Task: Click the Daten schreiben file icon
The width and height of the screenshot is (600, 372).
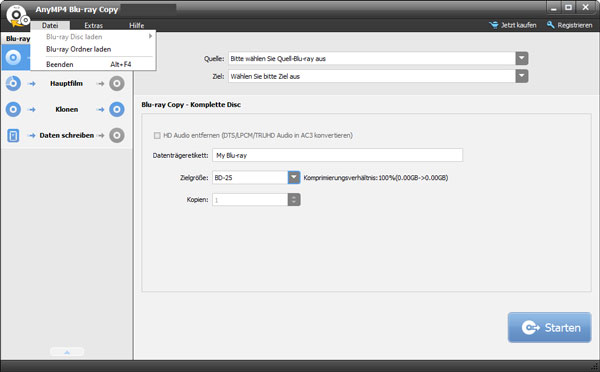Action: click(x=13, y=135)
